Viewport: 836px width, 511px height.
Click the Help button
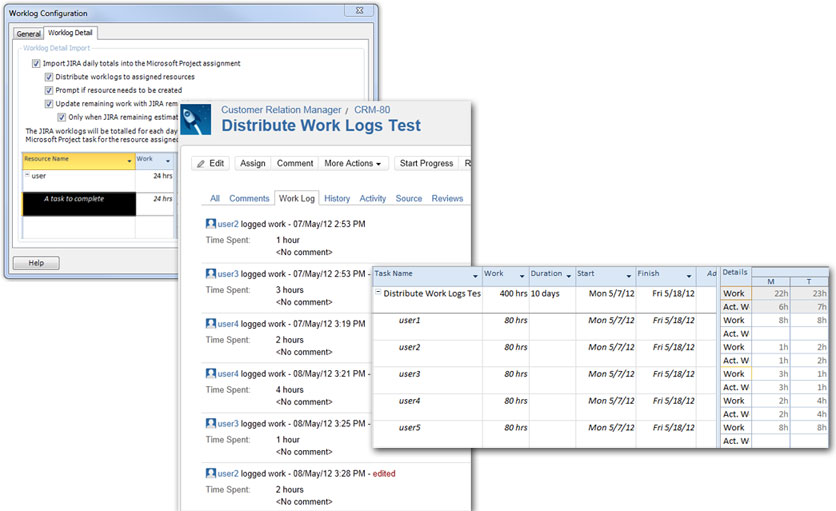pos(36,263)
